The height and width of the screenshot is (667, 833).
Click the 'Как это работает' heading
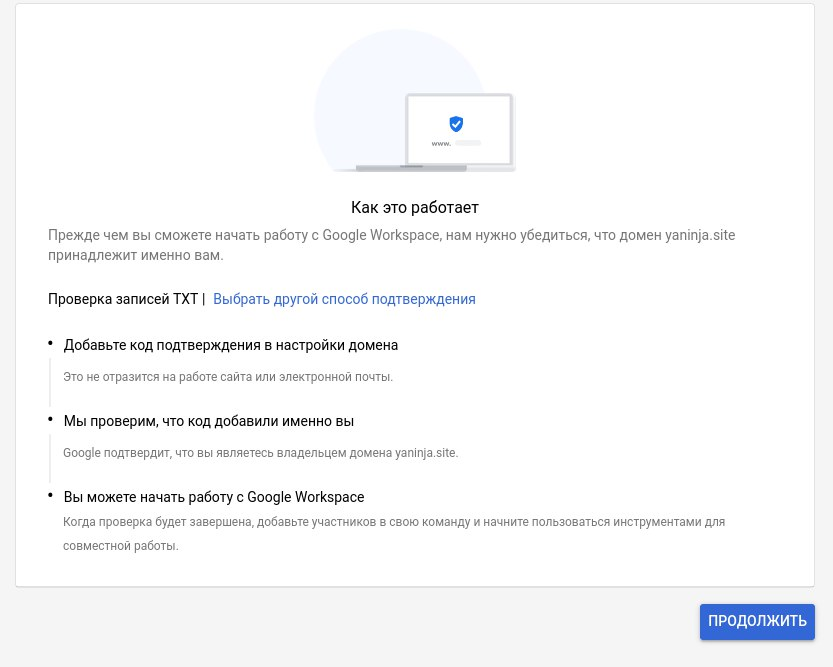pos(415,208)
